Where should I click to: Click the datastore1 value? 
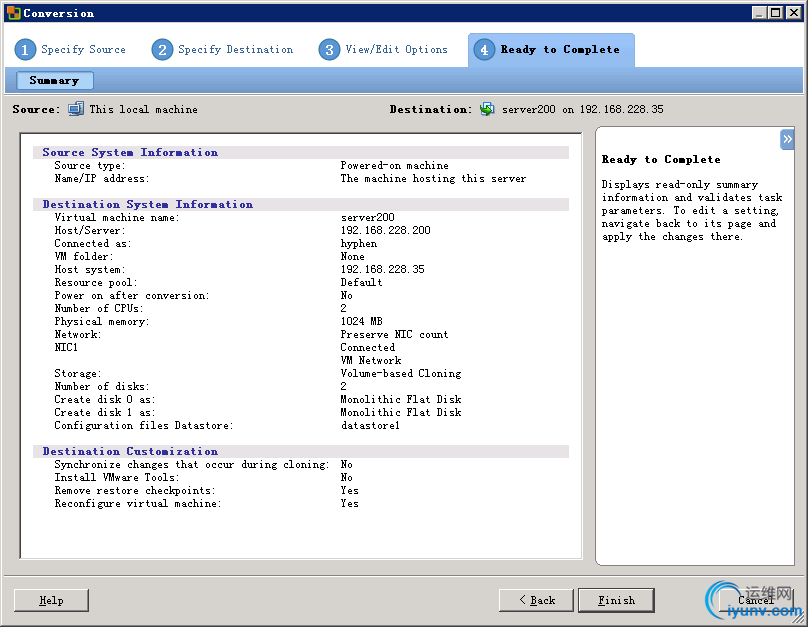(x=370, y=426)
